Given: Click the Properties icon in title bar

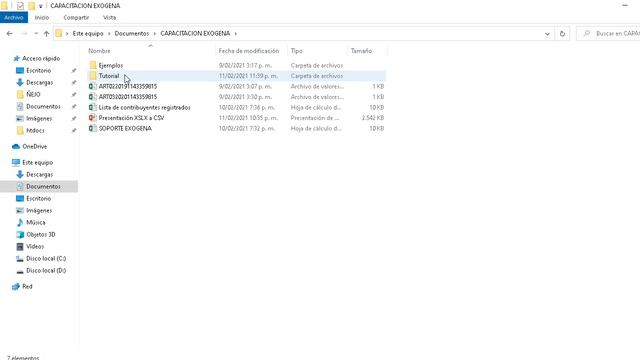Looking at the screenshot, I should [20, 6].
